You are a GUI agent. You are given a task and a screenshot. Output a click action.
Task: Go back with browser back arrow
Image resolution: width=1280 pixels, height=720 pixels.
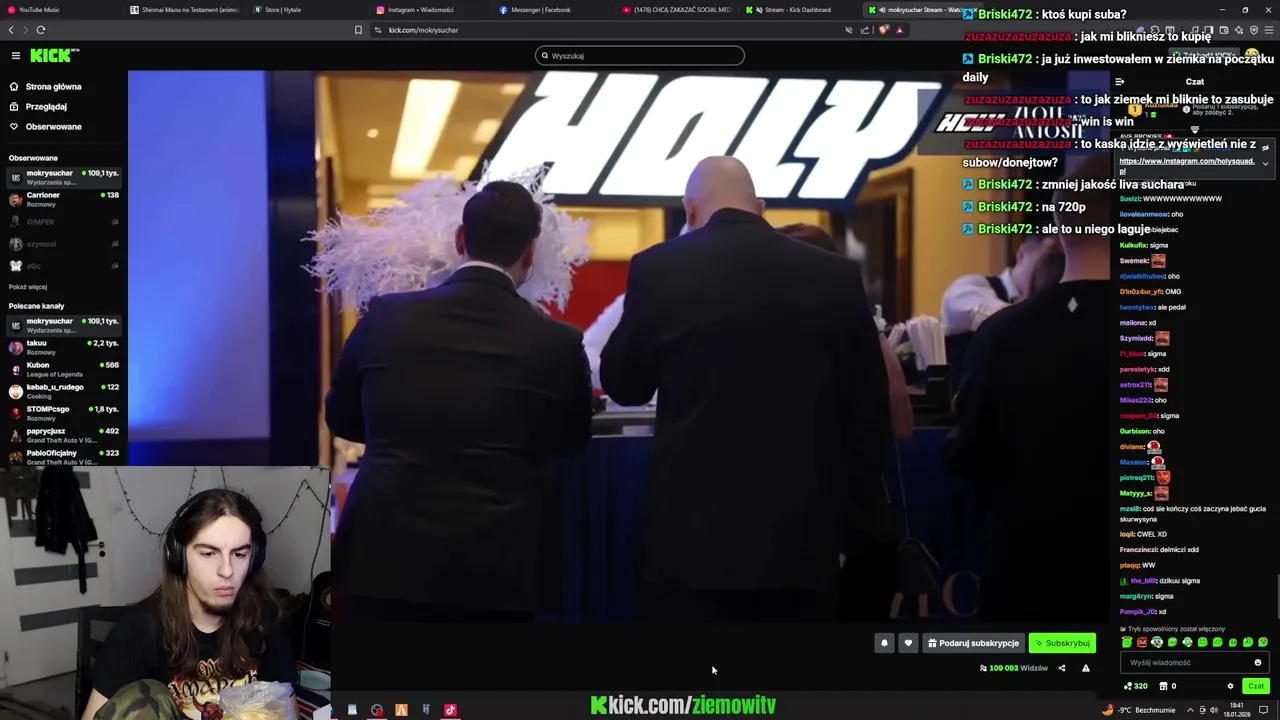(12, 30)
